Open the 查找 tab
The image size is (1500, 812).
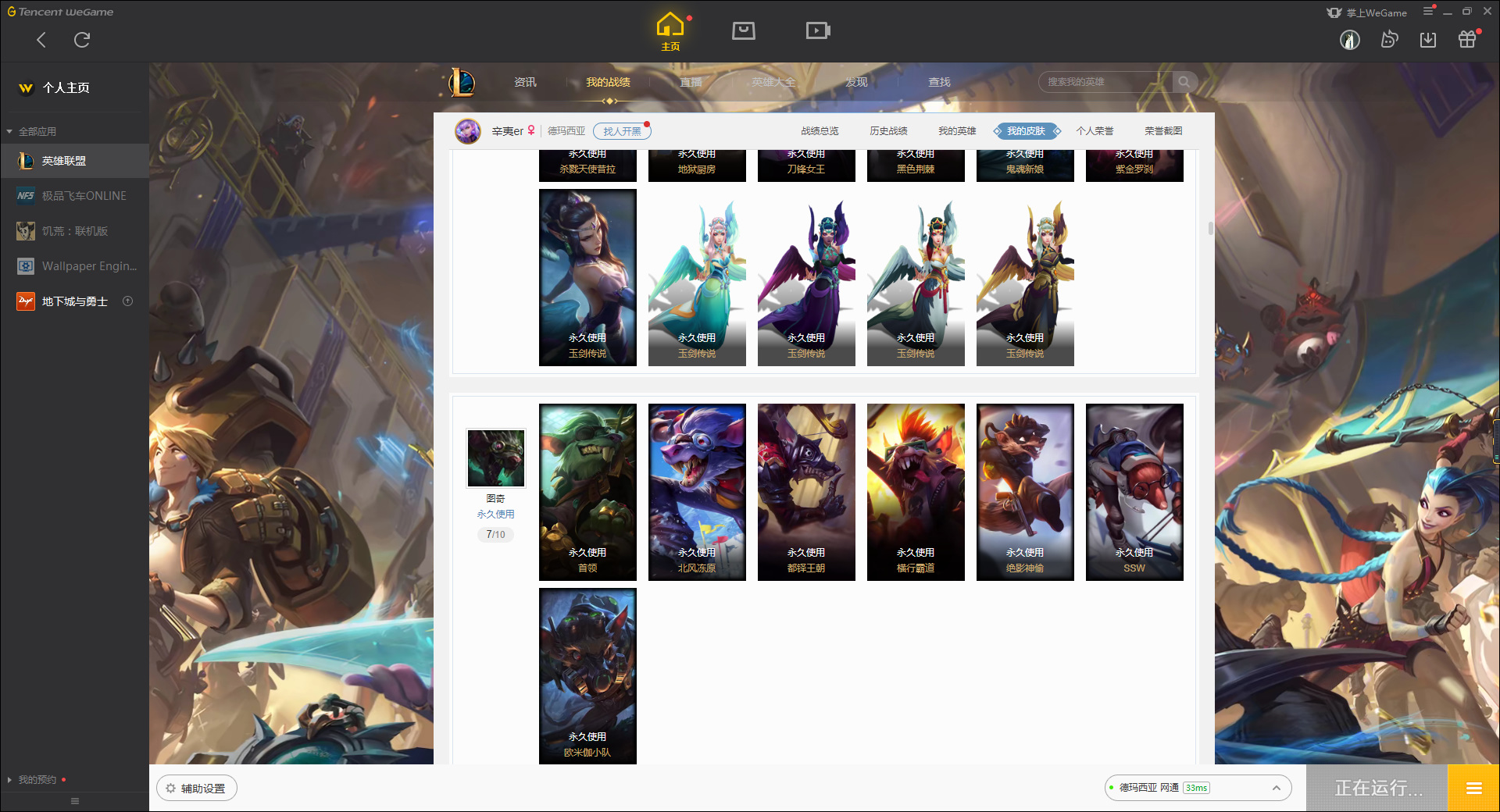pos(939,82)
